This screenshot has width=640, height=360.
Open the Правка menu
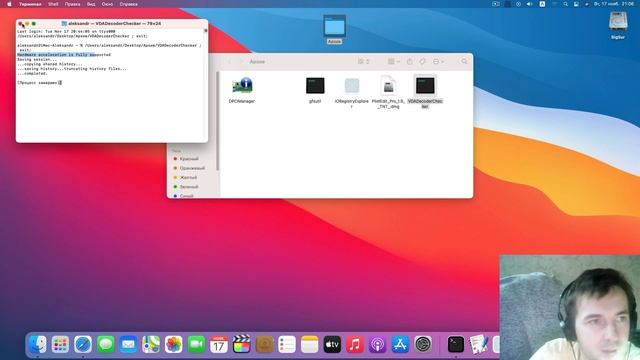(72, 4)
